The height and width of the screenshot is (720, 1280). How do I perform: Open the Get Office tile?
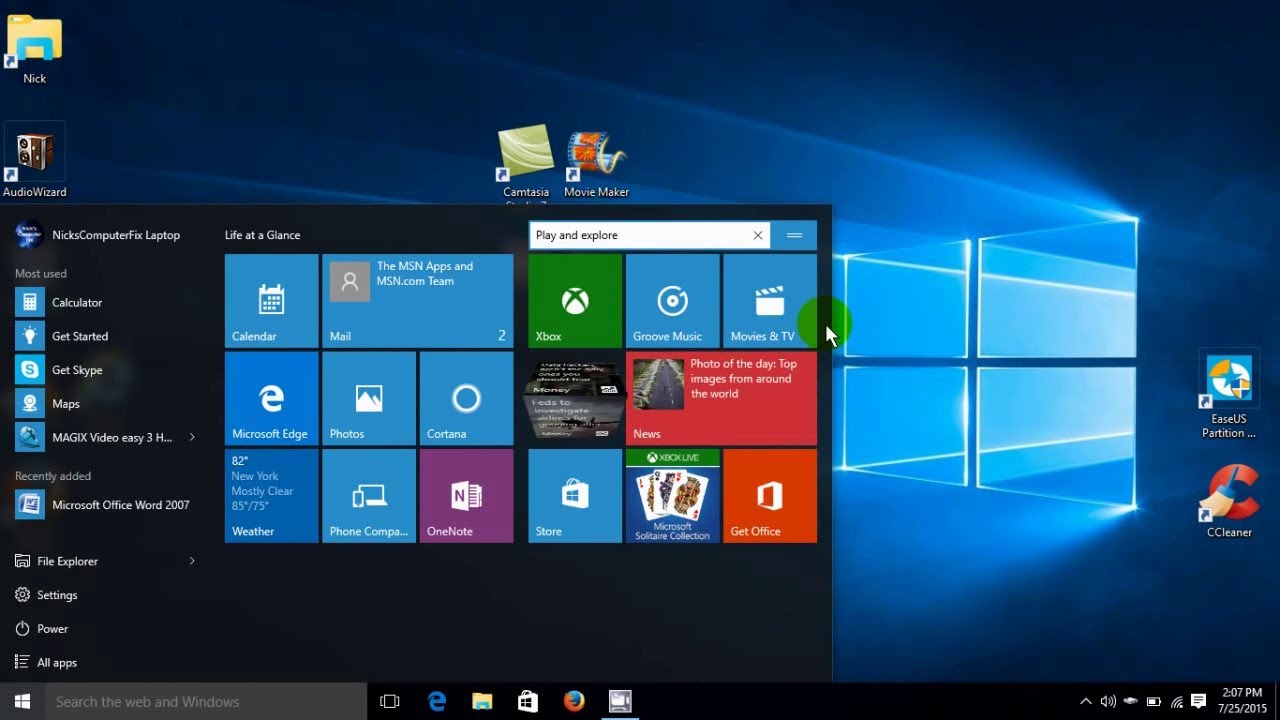[770, 496]
